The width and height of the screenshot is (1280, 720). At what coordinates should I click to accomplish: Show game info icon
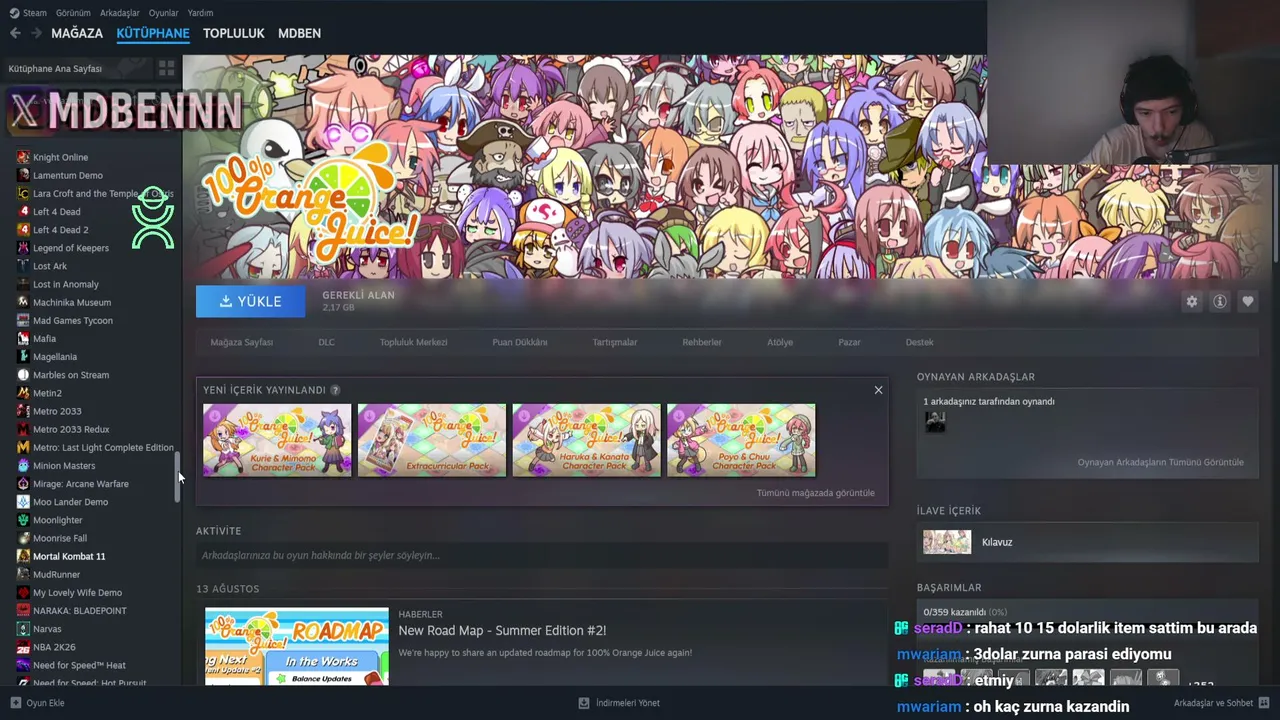(1219, 301)
